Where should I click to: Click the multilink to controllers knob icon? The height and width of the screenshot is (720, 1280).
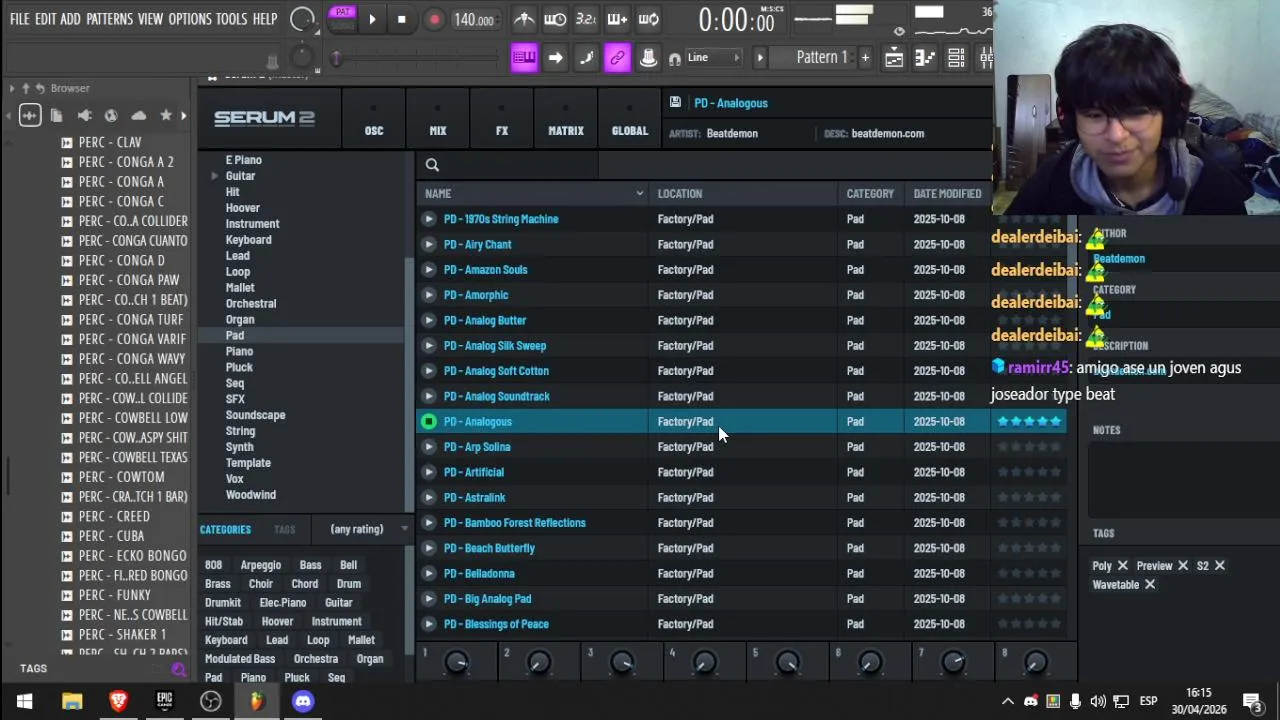coord(648,57)
